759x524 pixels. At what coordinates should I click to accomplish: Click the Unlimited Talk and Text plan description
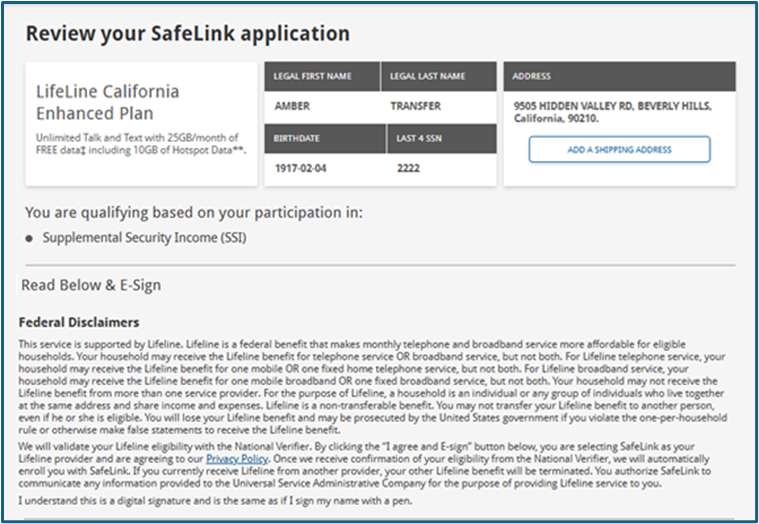(141, 144)
